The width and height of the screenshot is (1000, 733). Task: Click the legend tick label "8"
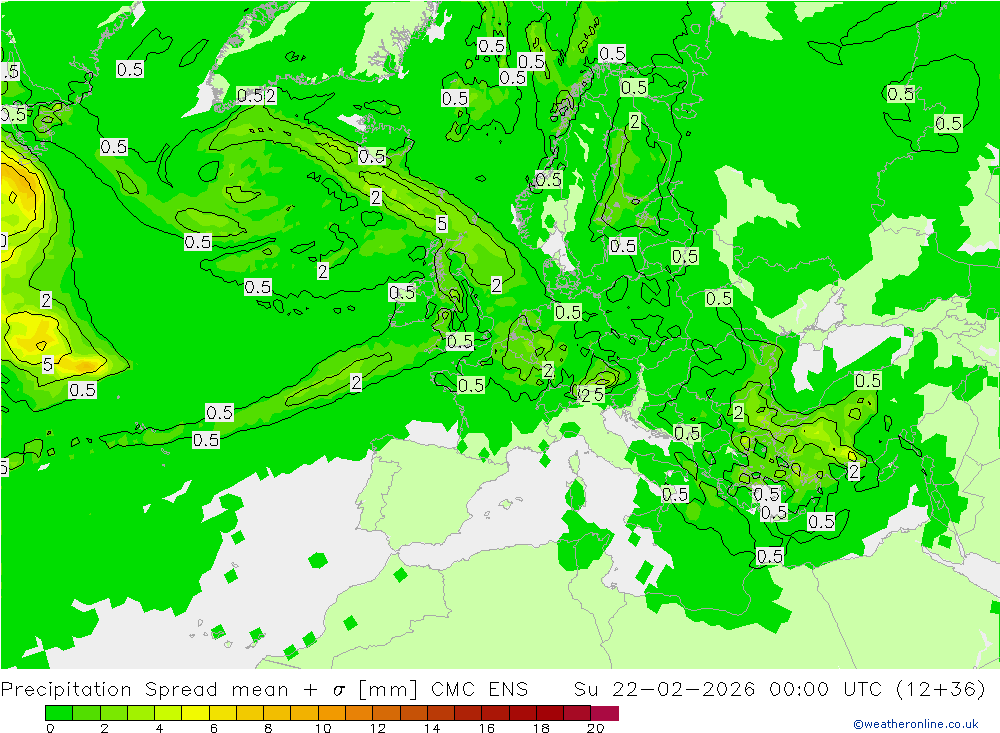[x=268, y=728]
